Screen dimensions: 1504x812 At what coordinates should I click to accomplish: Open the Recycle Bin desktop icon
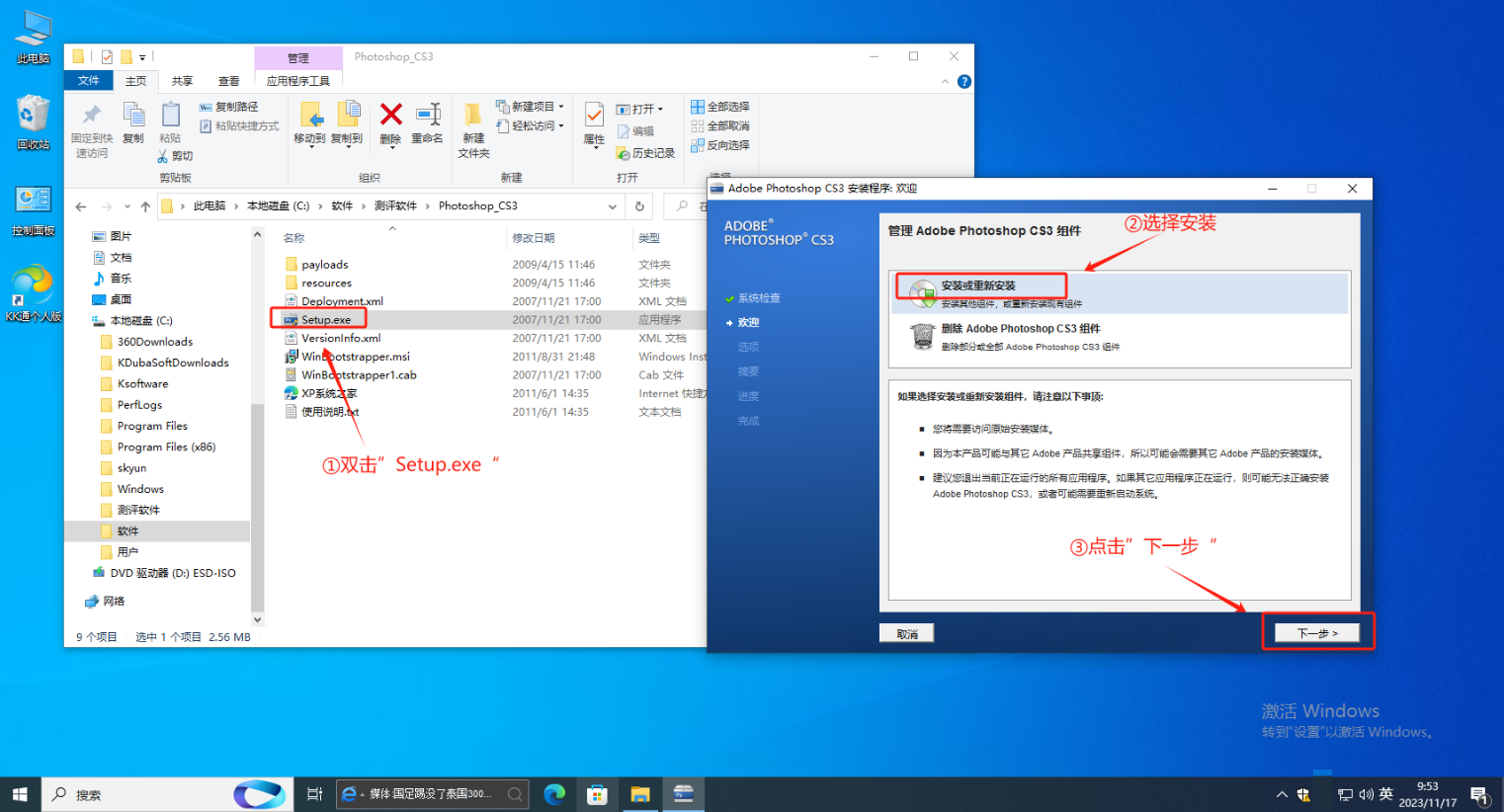click(33, 122)
